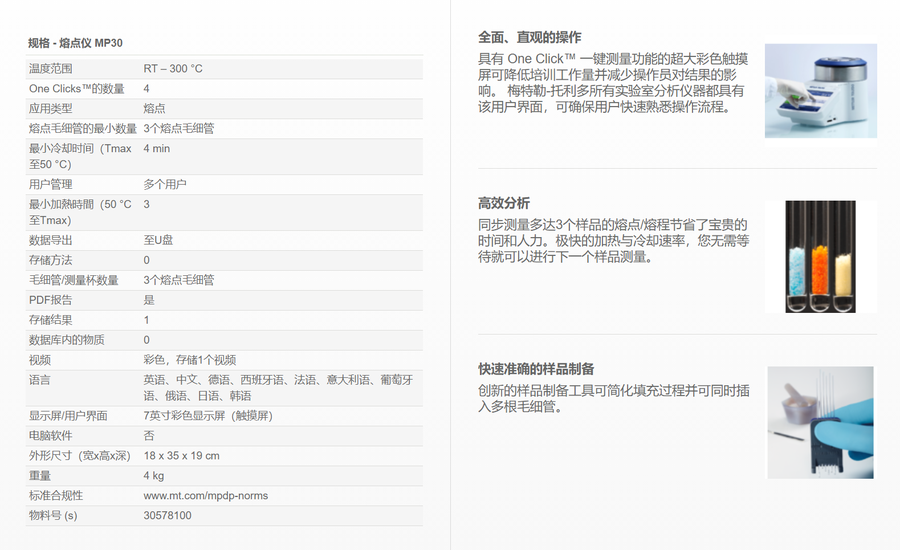Click the '电脑软件' row label
The height and width of the screenshot is (550, 900).
(x=51, y=436)
